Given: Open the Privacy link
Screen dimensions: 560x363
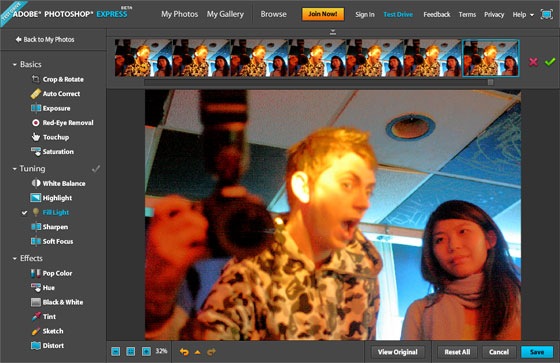Looking at the screenshot, I should [x=494, y=15].
